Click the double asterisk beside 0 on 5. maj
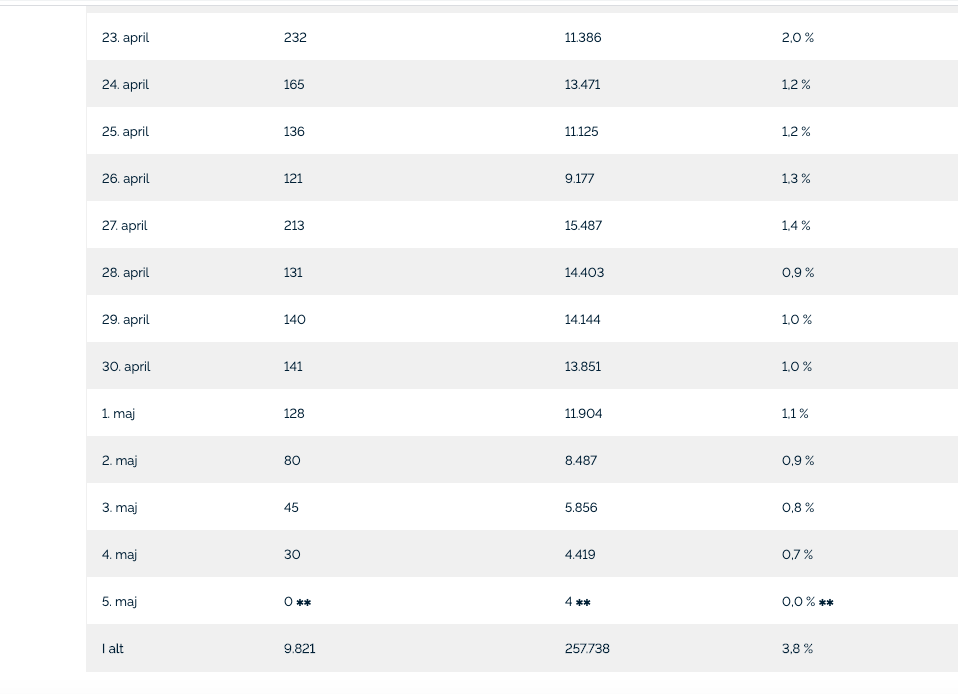Screen dimensions: 958x694 pyautogui.click(x=304, y=602)
